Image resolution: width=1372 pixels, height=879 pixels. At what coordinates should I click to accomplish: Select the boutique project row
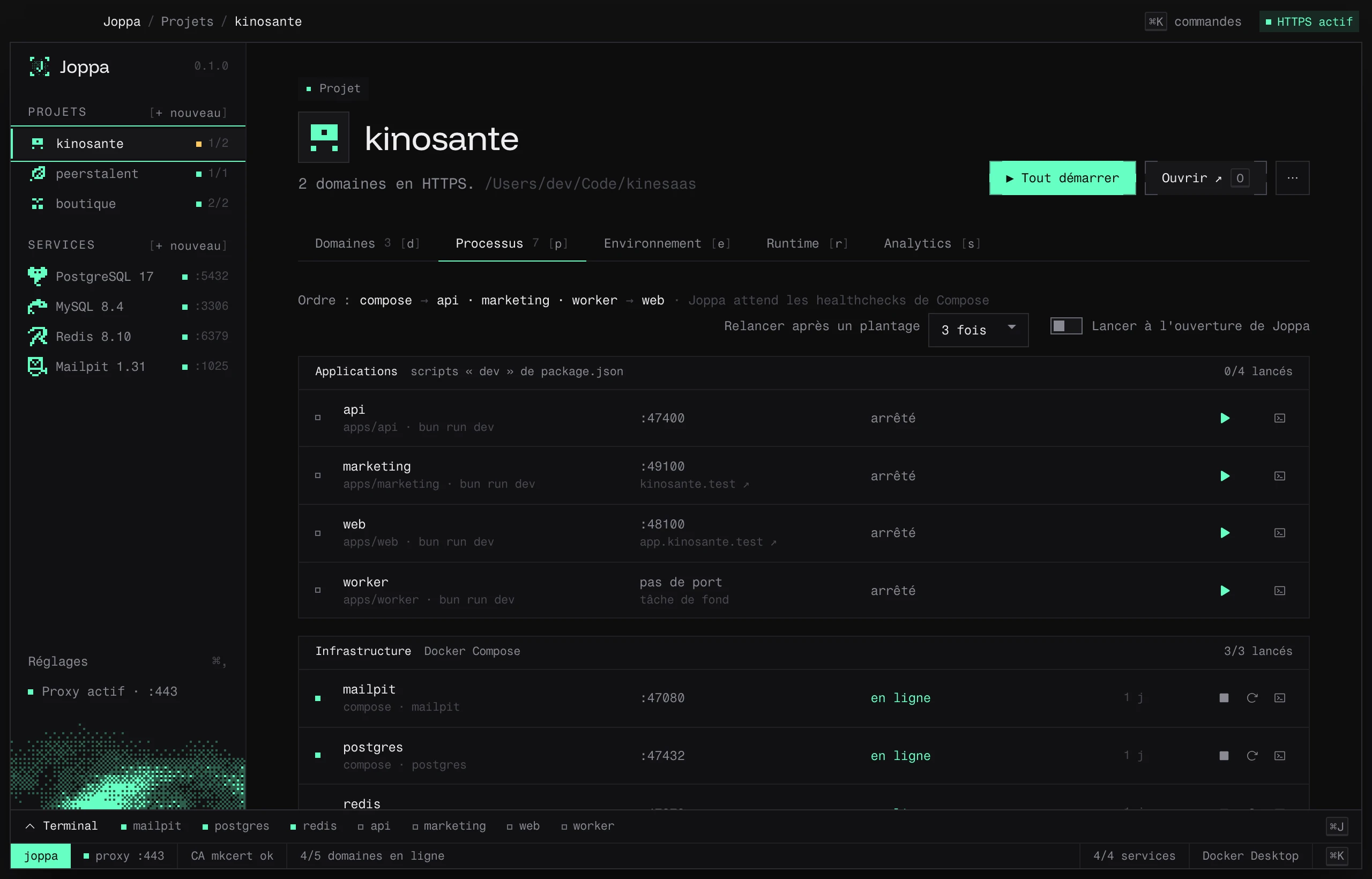click(128, 204)
